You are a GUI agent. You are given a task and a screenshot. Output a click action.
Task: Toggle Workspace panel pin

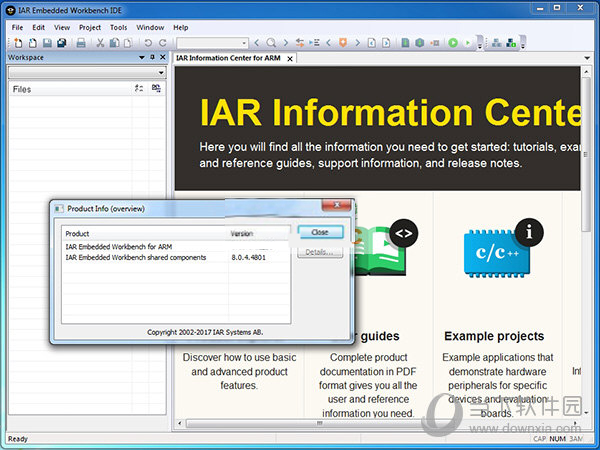click(152, 57)
